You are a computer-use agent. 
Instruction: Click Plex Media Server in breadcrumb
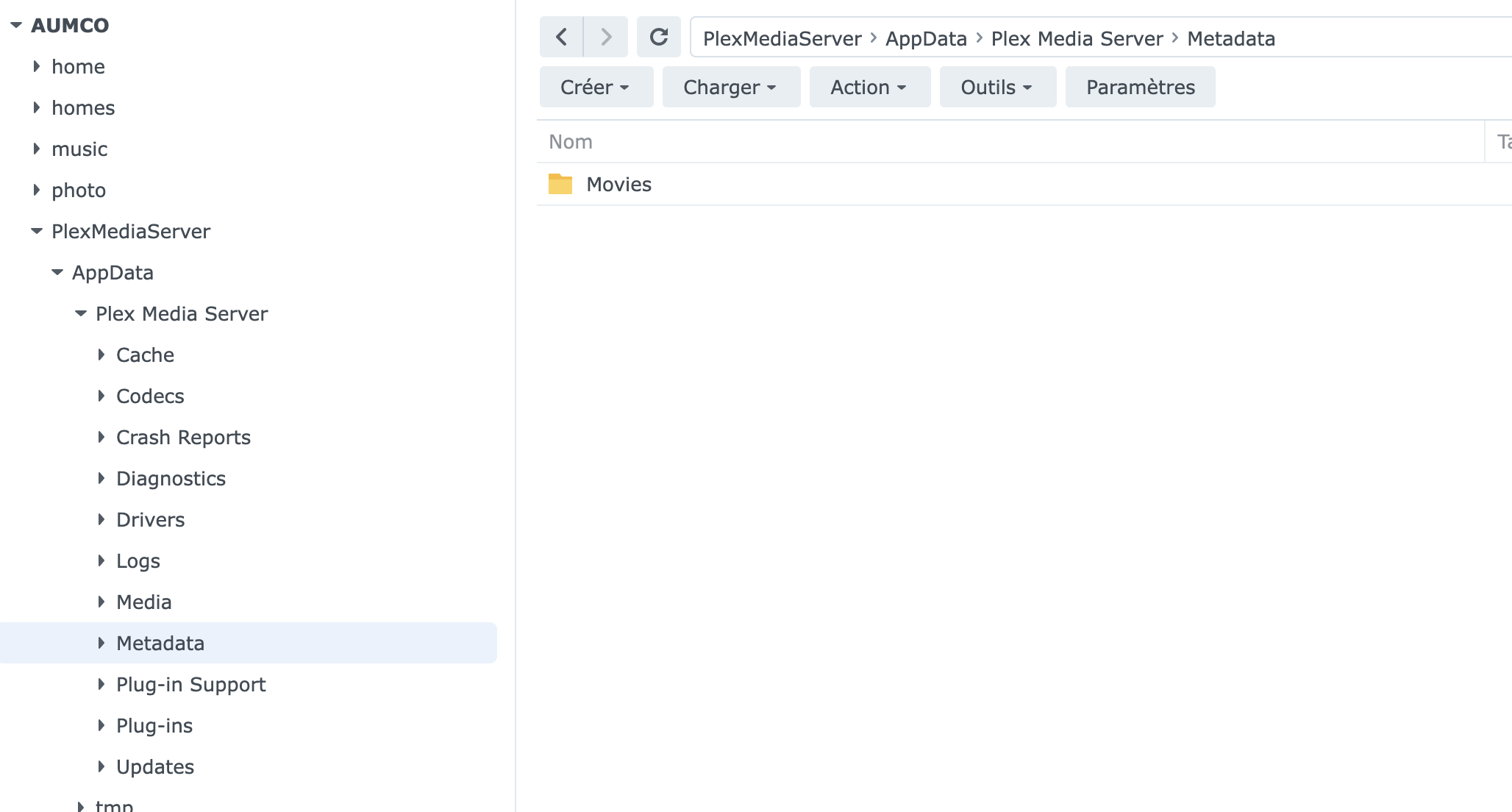1077,38
